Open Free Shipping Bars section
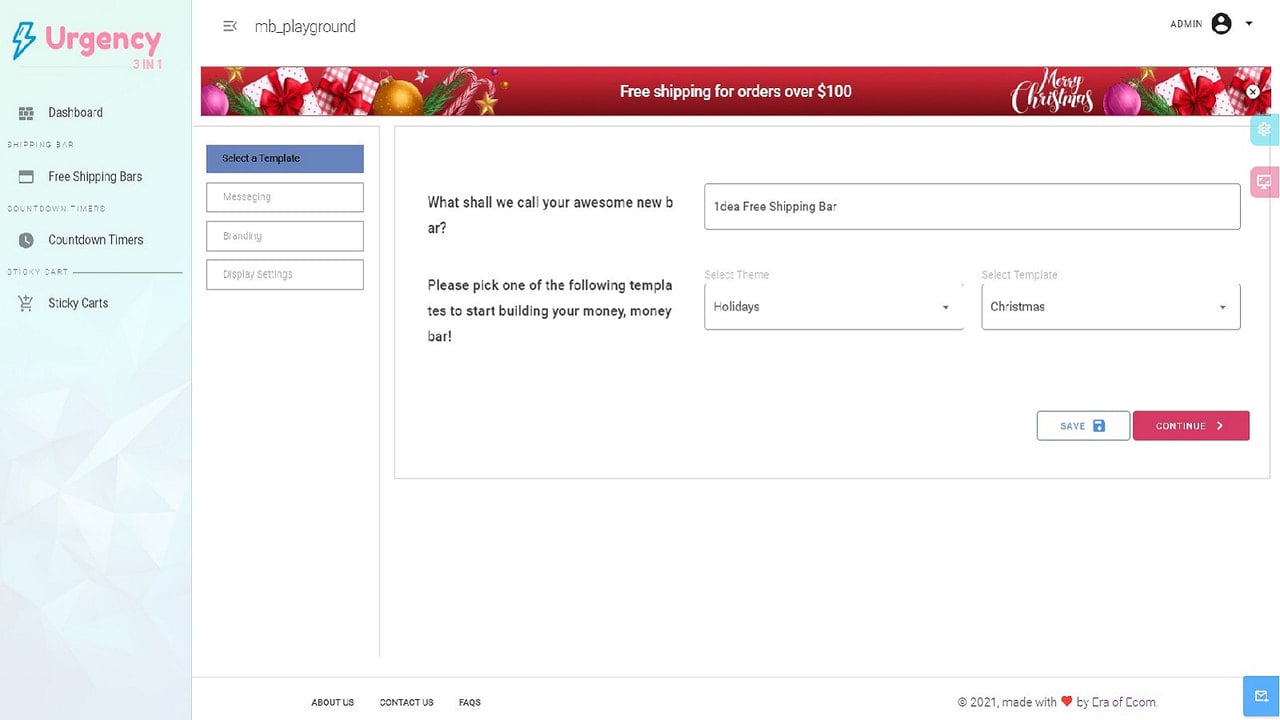1280x720 pixels. click(x=95, y=177)
